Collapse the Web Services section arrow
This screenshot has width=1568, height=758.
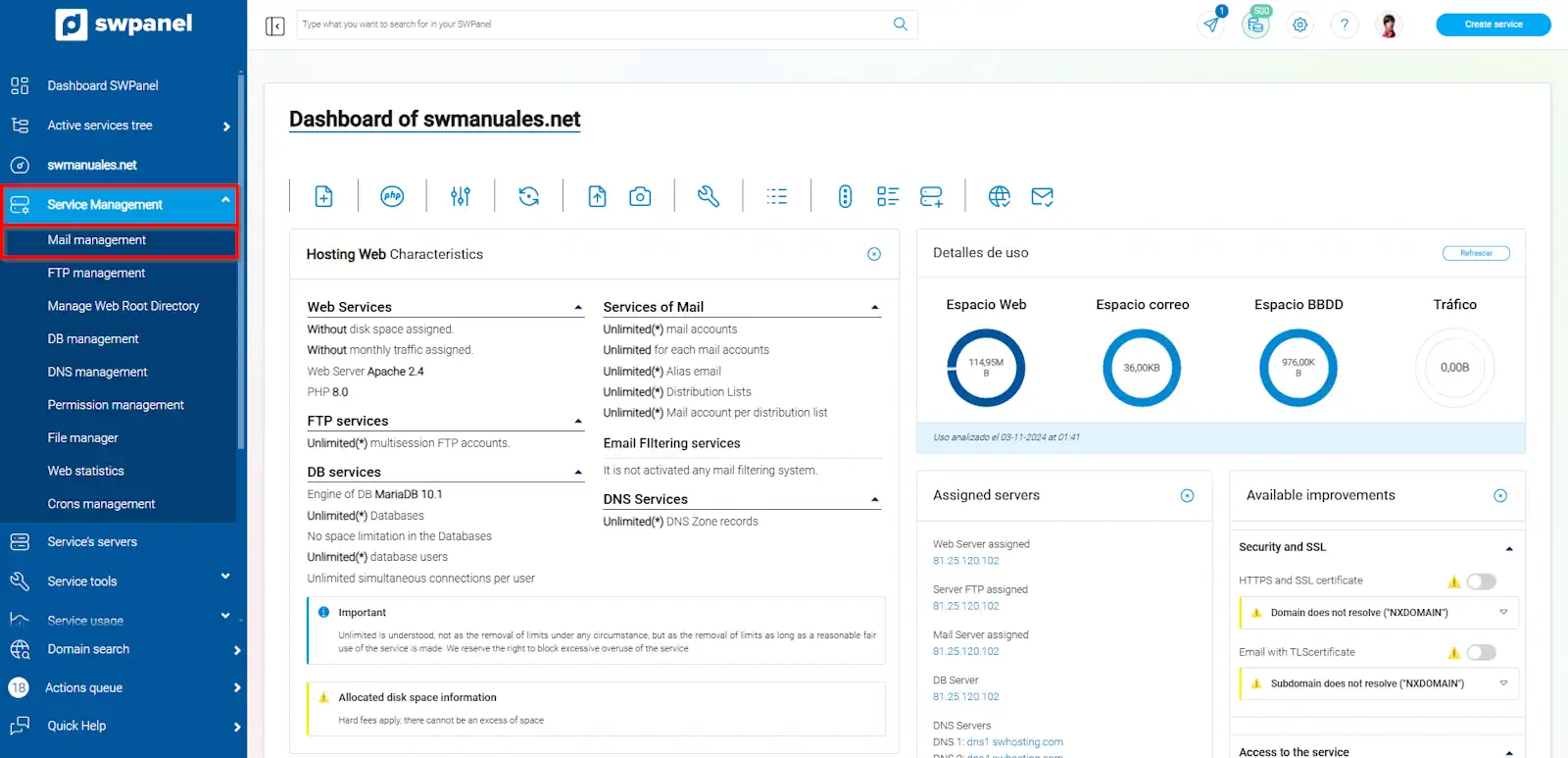pos(578,308)
